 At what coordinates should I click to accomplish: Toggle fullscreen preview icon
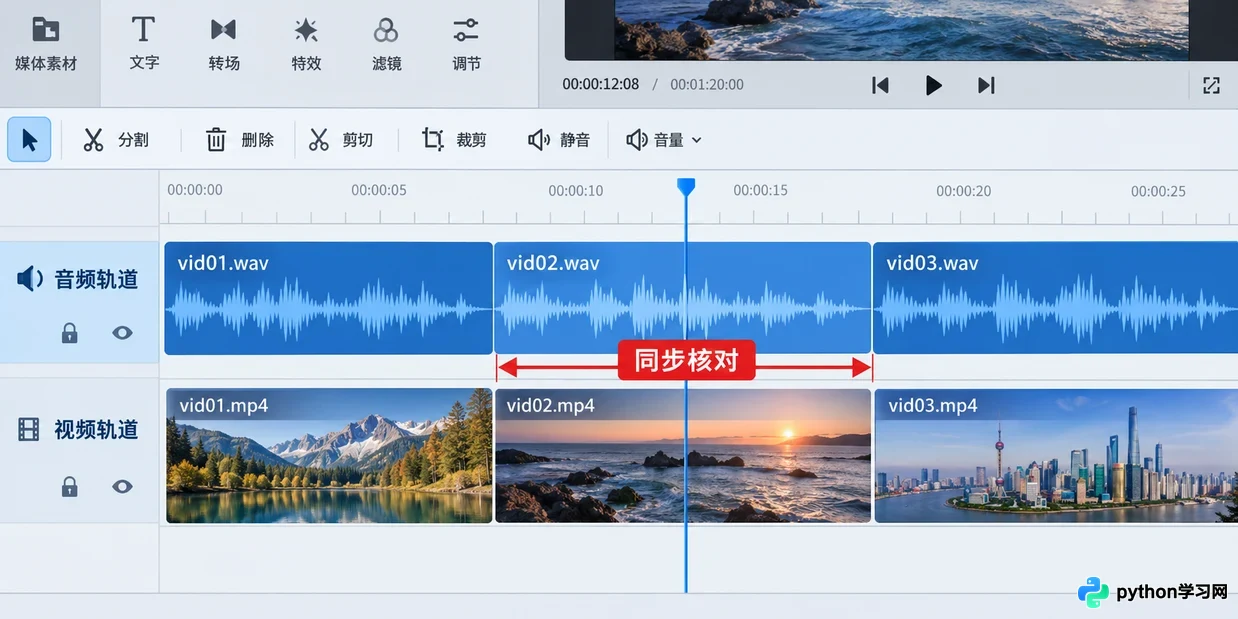click(1211, 85)
